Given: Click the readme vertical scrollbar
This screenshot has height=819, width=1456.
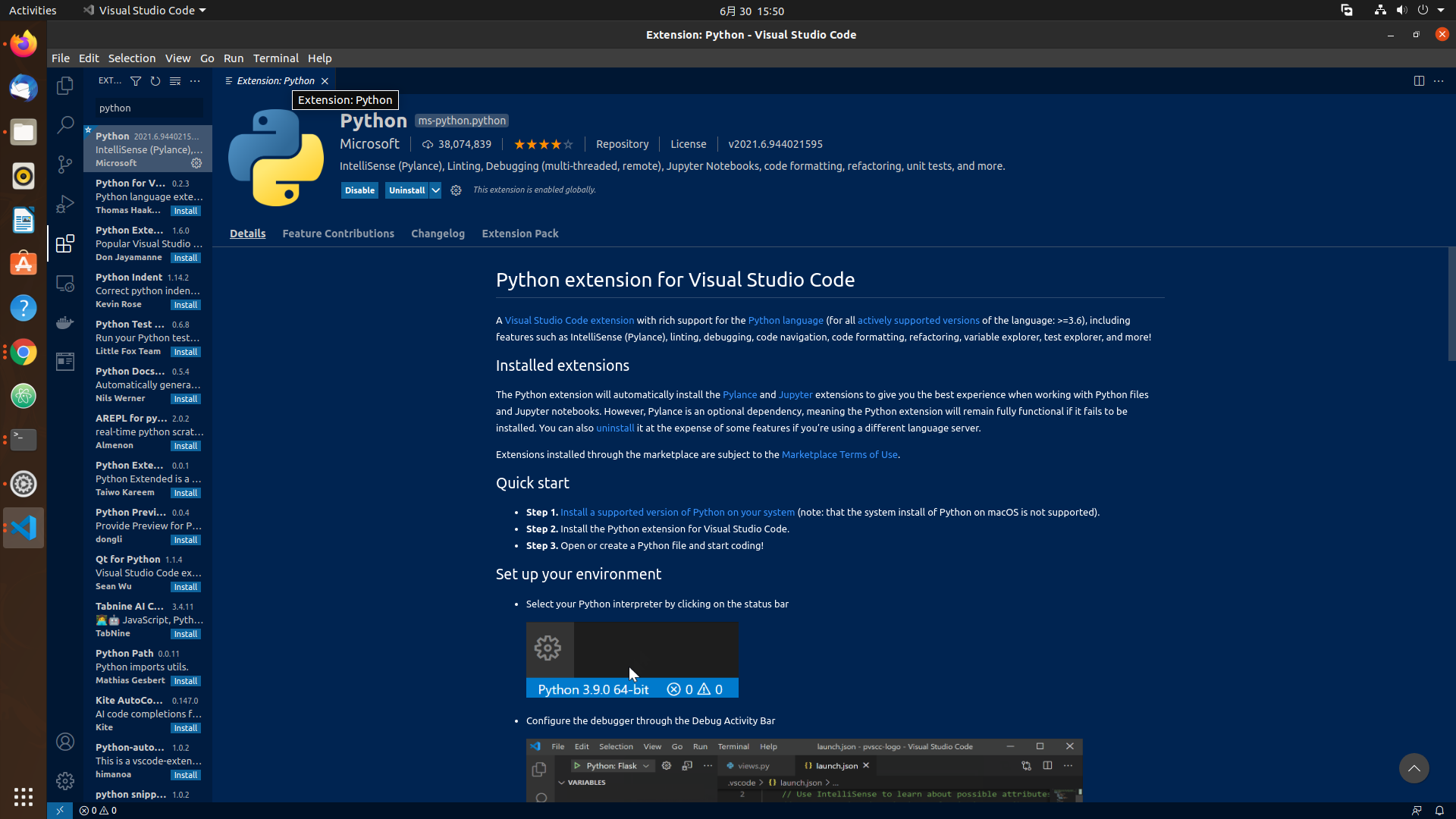Looking at the screenshot, I should click(x=1451, y=305).
